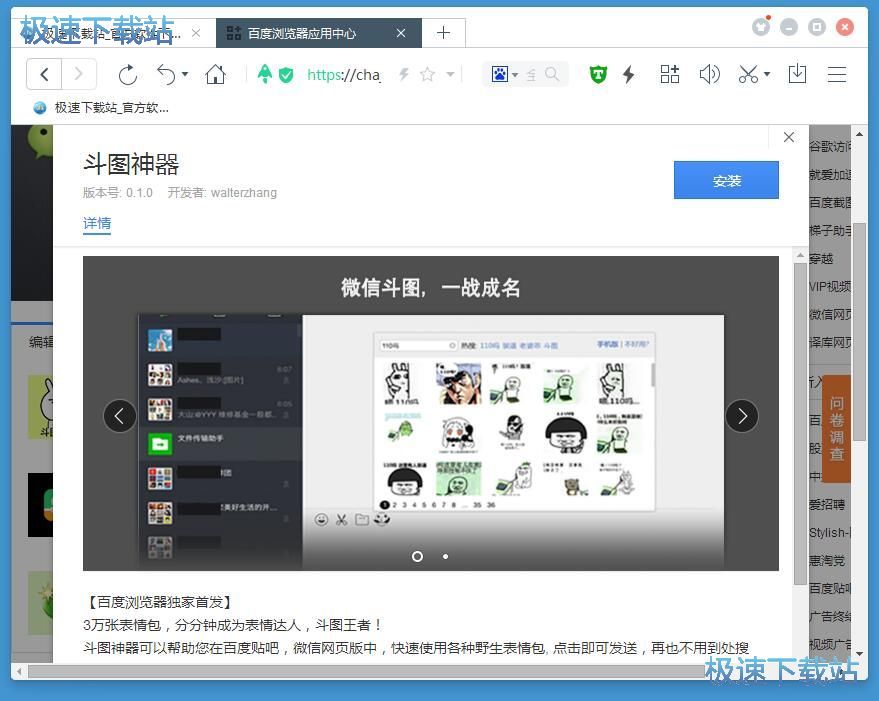This screenshot has width=879, height=701.
Task: Close the first 极速下载站 tab
Action: point(196,33)
